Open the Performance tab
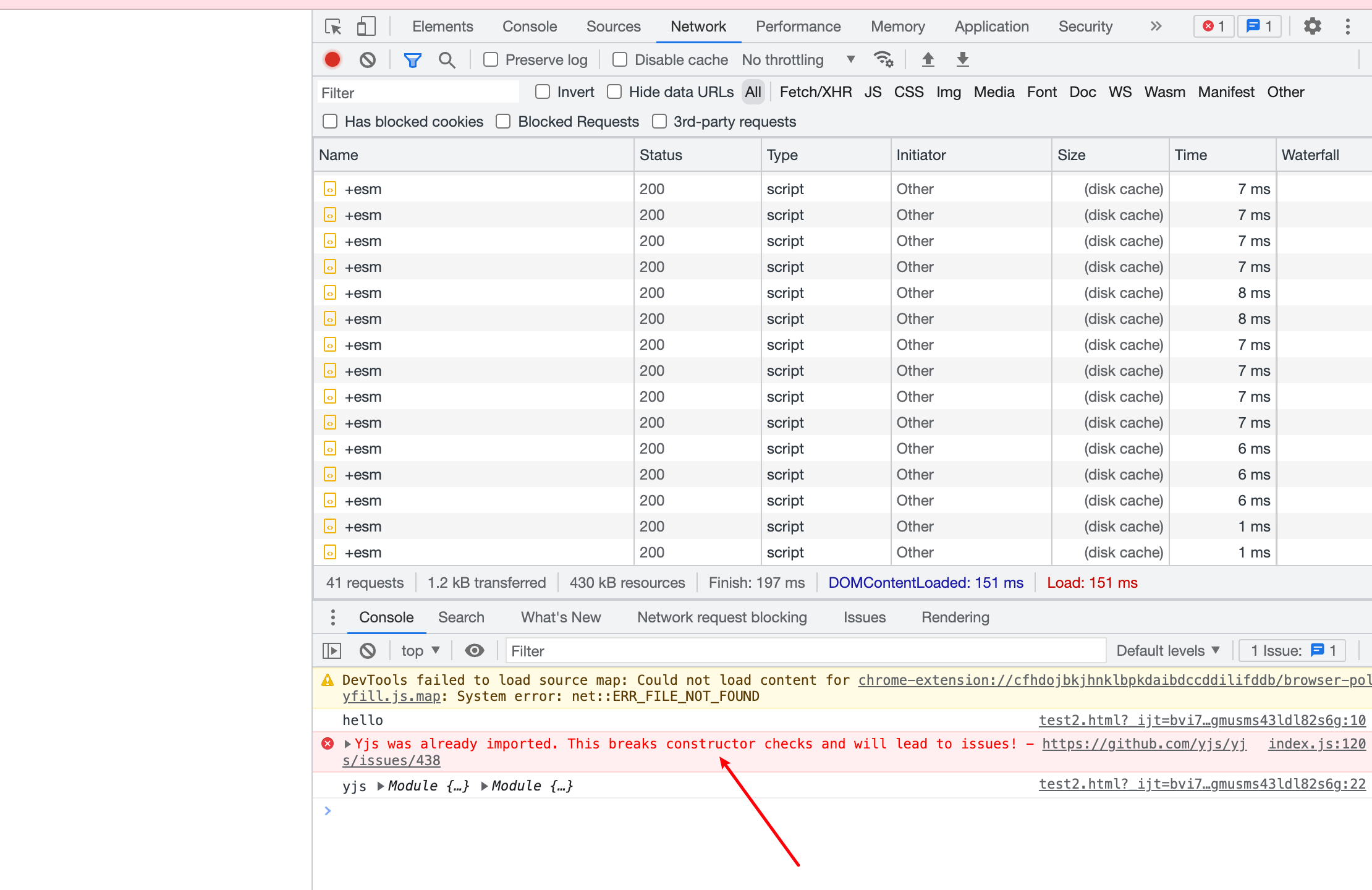 tap(798, 27)
